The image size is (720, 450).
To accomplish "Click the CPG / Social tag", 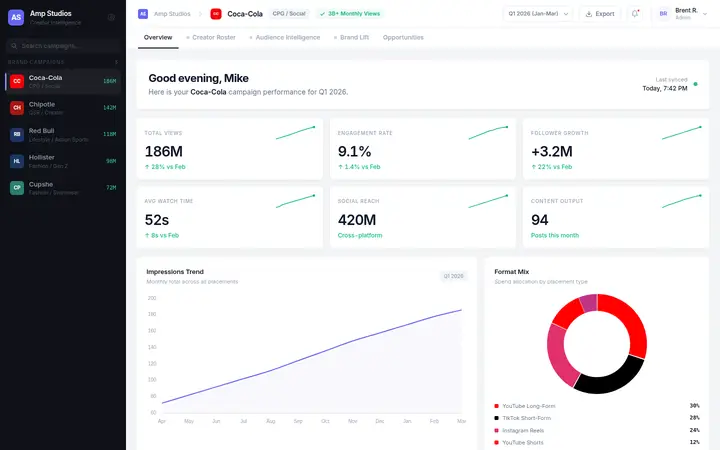I will [289, 14].
